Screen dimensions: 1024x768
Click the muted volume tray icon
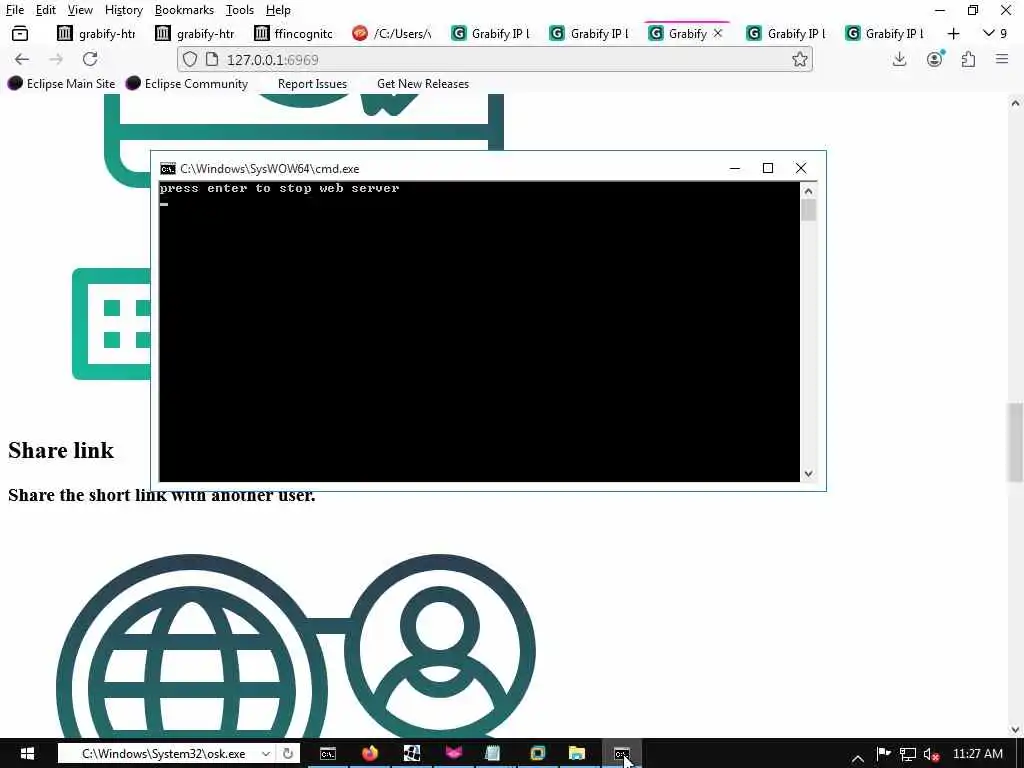(931, 754)
